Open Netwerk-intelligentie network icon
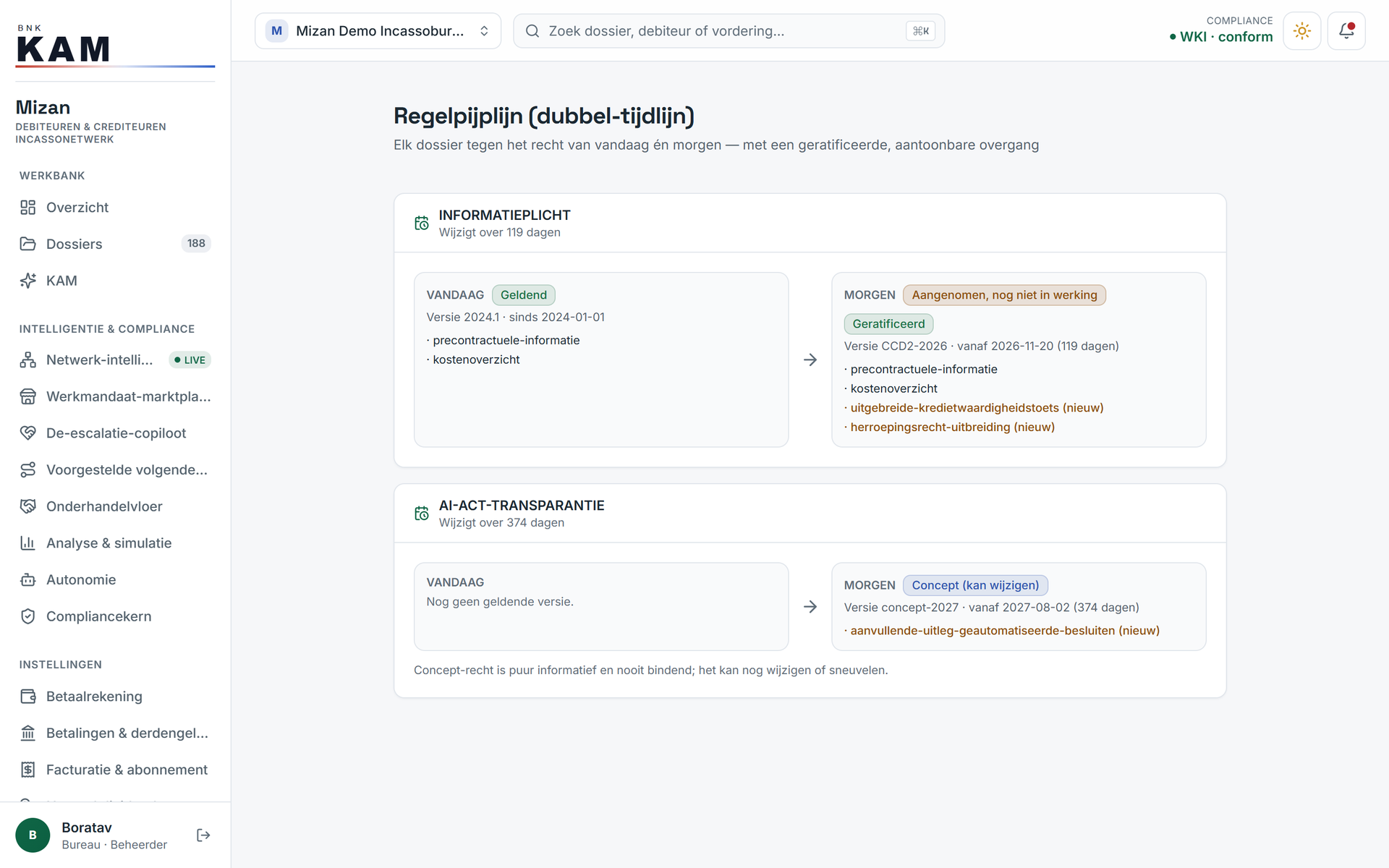The width and height of the screenshot is (1389, 868). point(27,360)
